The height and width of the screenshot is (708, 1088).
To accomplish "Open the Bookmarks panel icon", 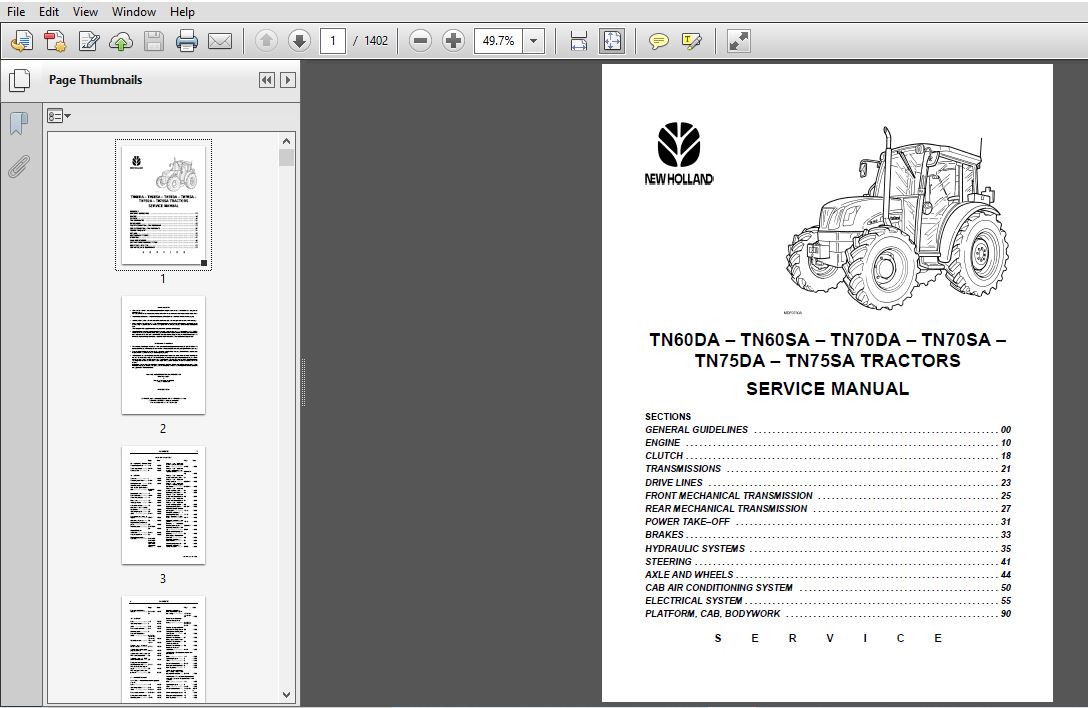I will tap(19, 124).
